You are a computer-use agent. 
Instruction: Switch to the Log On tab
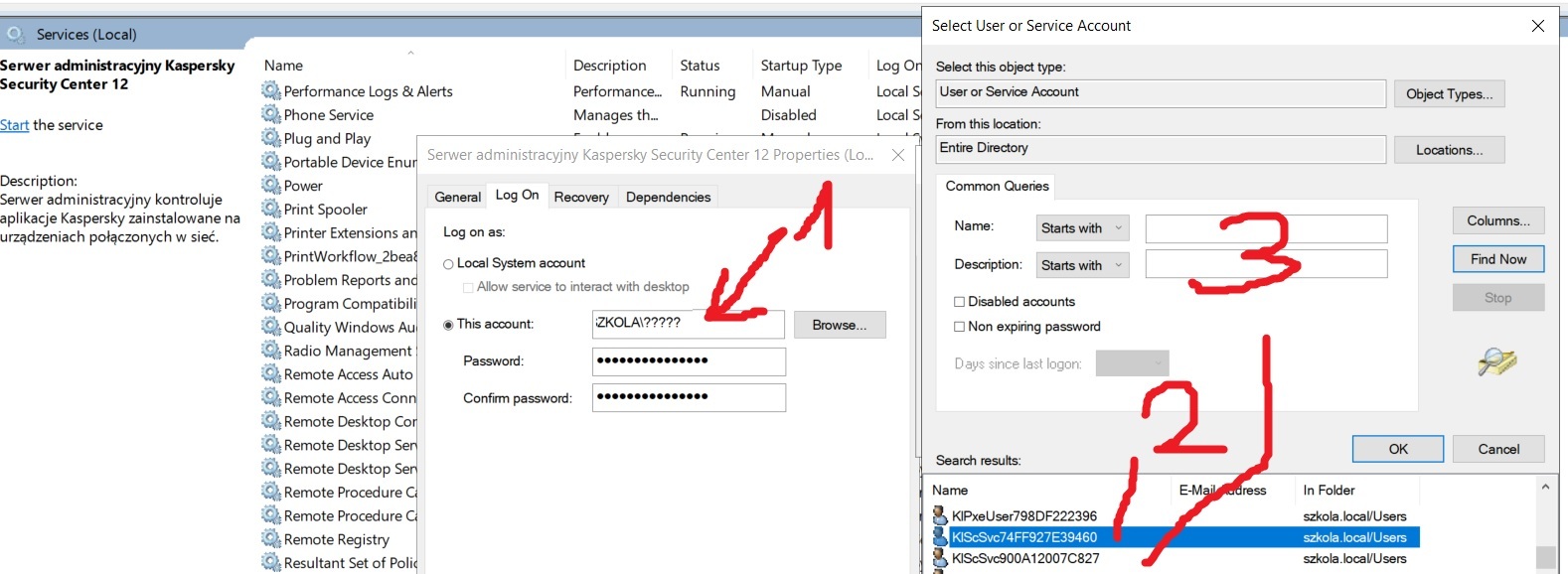(x=517, y=195)
